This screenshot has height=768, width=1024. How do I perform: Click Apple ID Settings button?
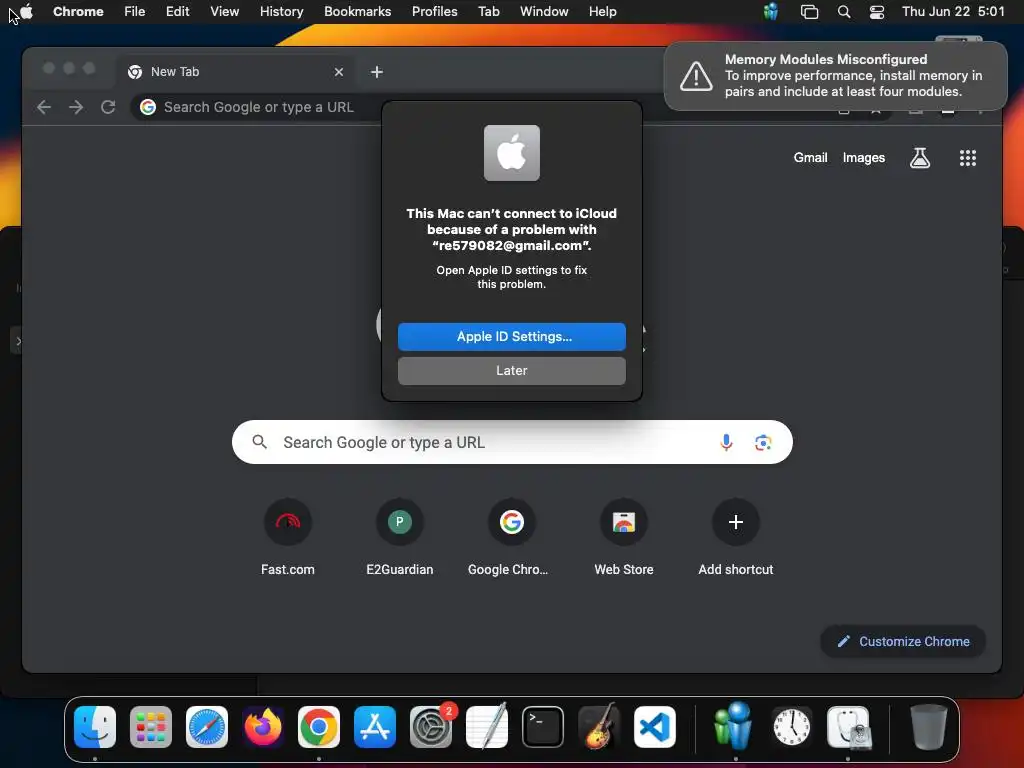click(x=511, y=336)
